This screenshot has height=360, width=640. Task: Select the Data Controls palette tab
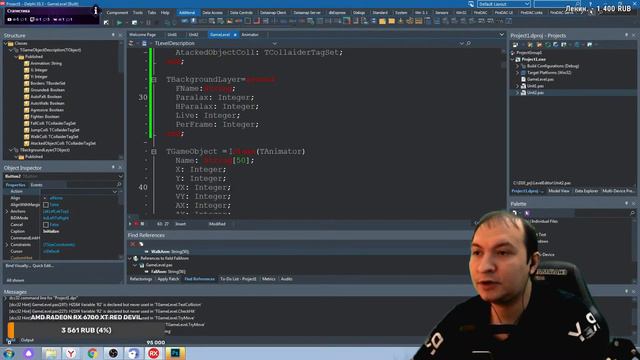(x=241, y=13)
